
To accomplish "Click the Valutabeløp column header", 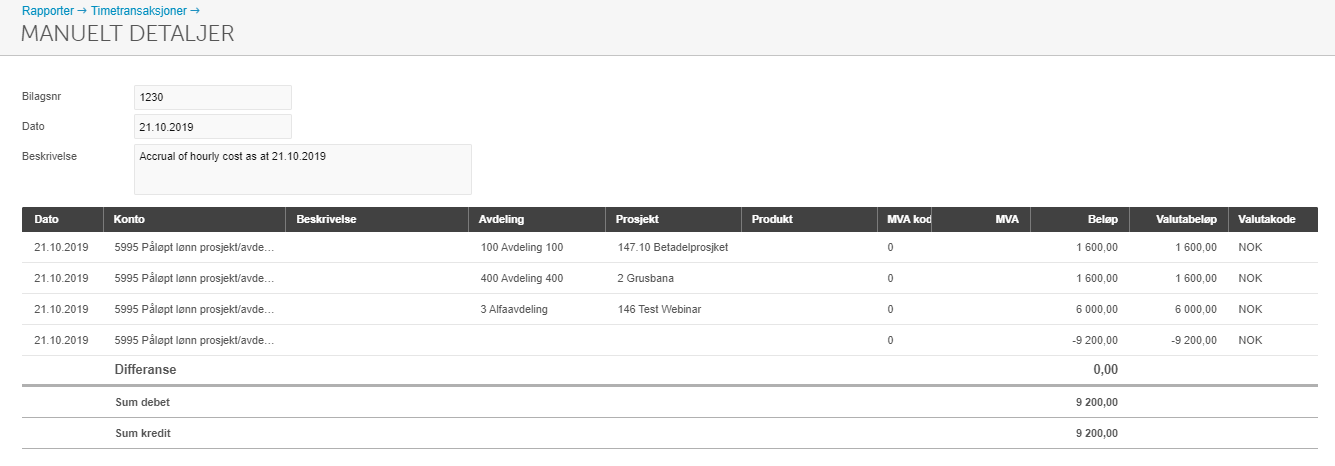I will [1179, 219].
